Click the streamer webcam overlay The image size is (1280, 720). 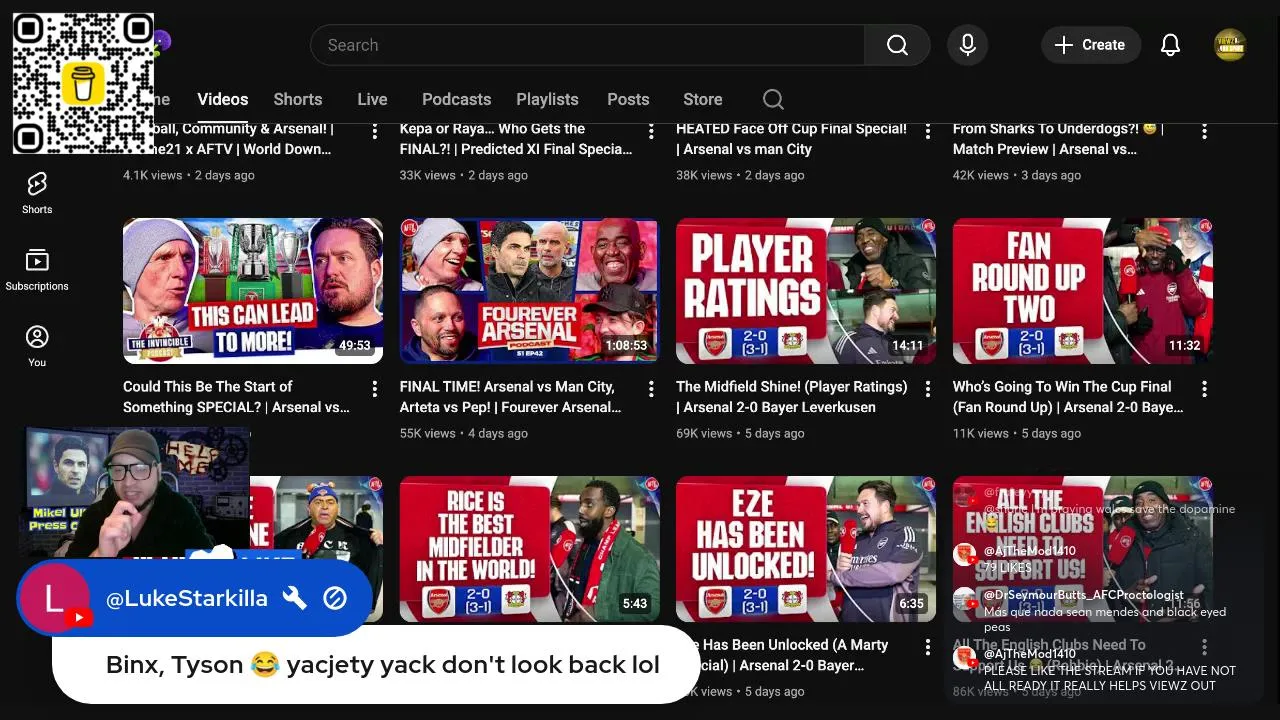click(x=135, y=492)
